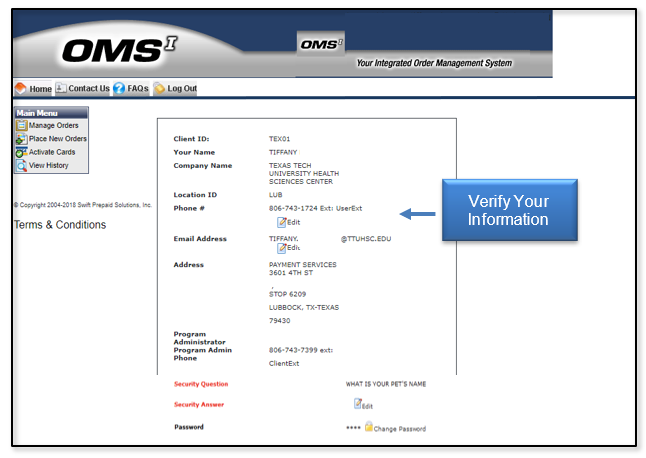
Task: Click the Program Administrator label
Action: 199,338
